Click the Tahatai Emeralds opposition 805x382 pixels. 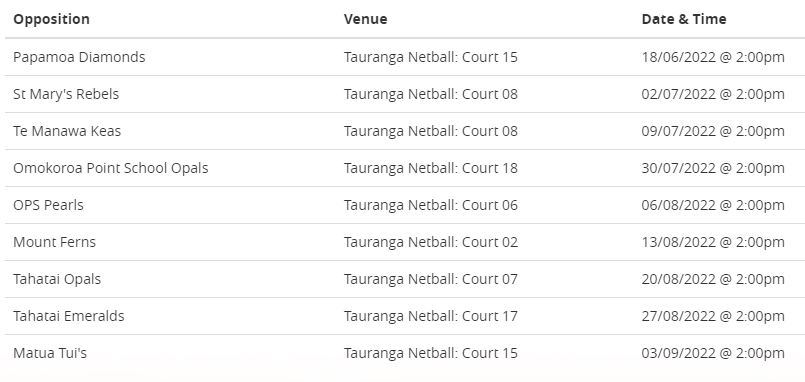tap(69, 316)
